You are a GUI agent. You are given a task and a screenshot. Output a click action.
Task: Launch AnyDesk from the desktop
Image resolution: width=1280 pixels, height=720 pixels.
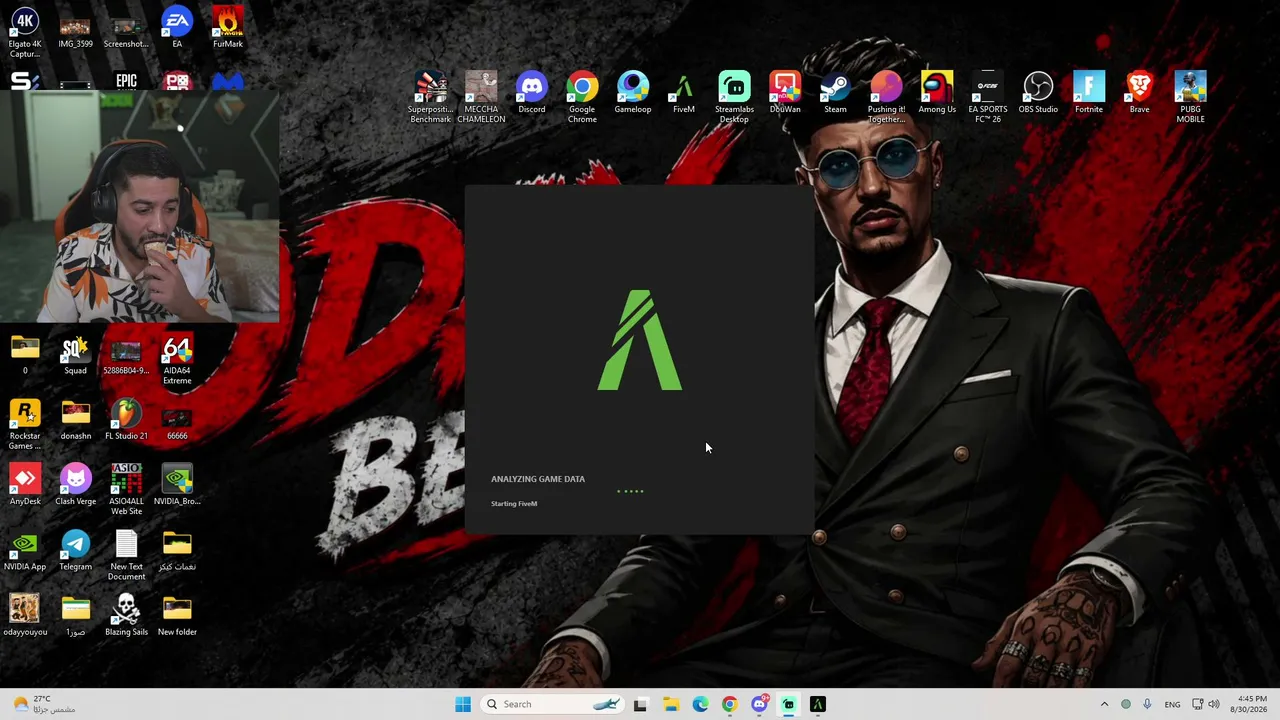(x=25, y=485)
